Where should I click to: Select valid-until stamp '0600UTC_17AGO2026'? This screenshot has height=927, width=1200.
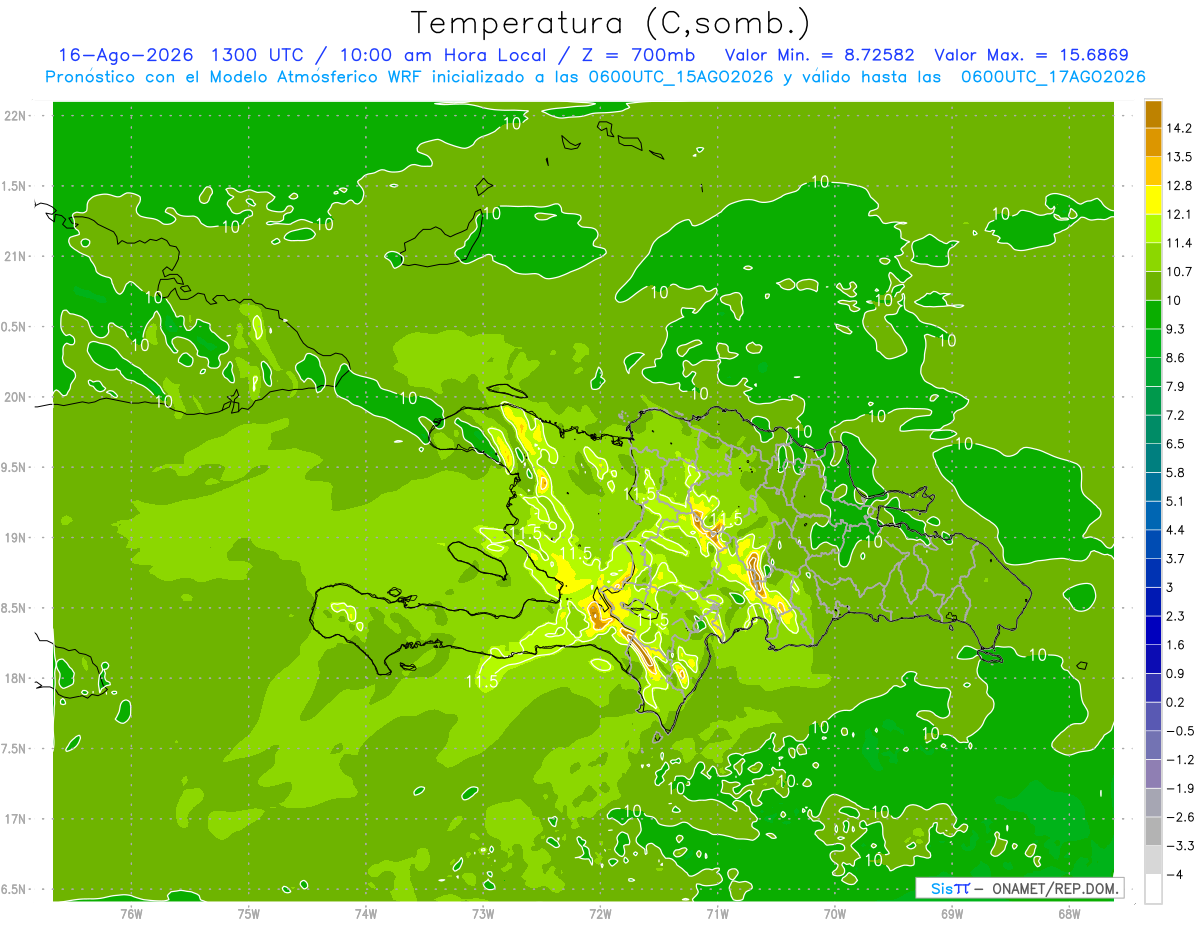[x=1053, y=77]
